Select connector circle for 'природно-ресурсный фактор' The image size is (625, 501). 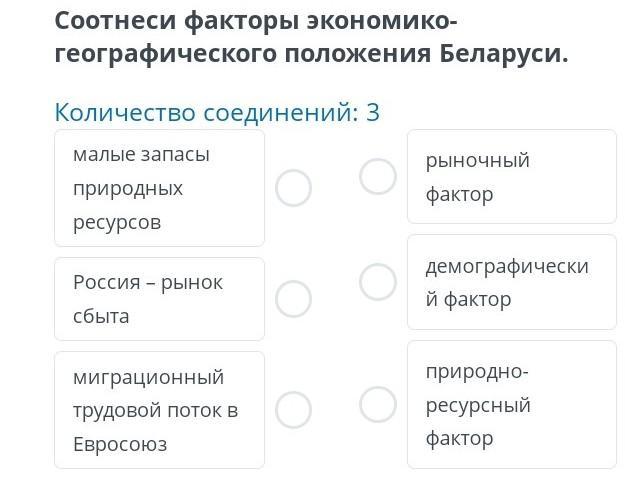click(377, 404)
